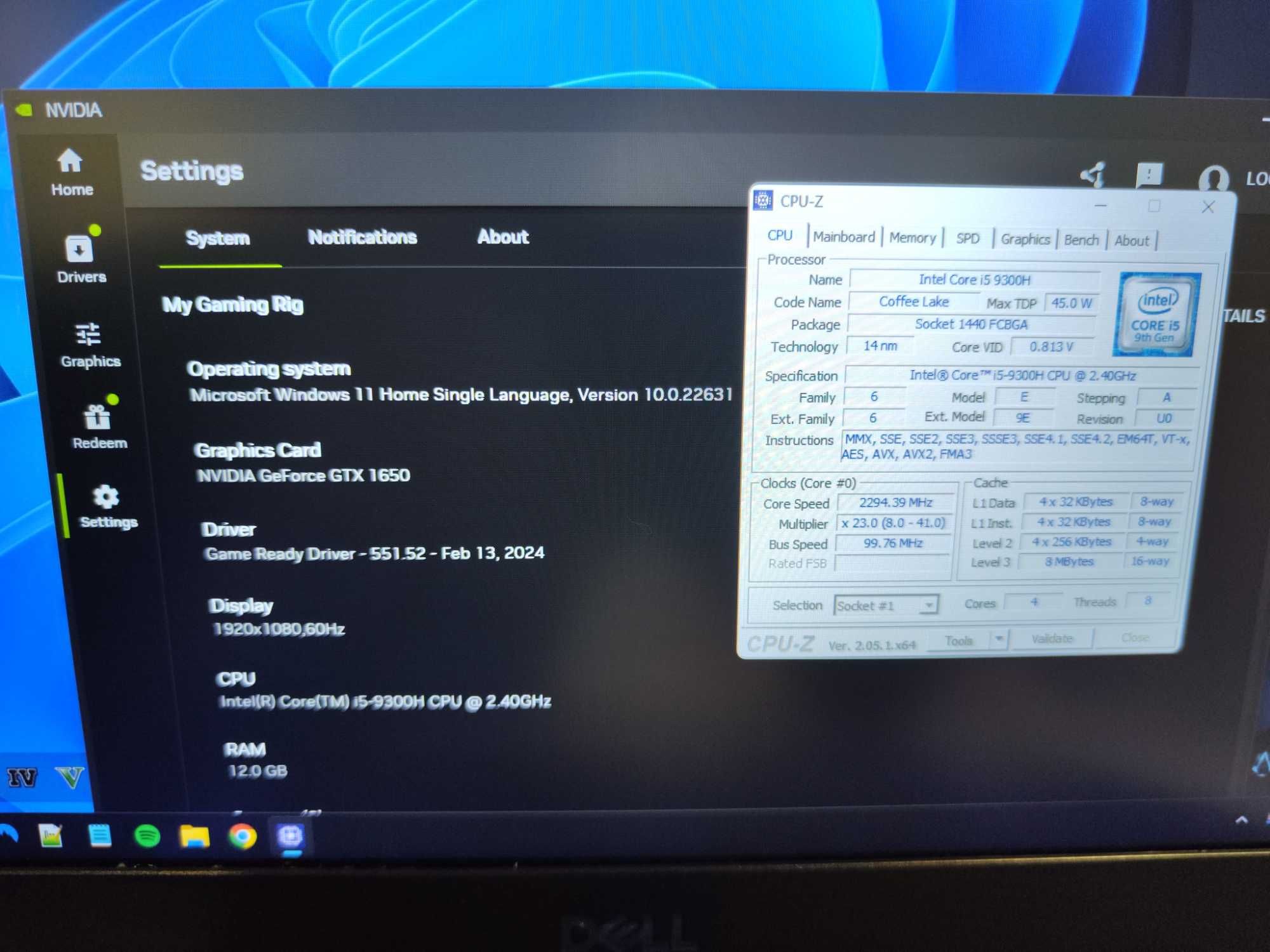Screen dimensions: 1270x952
Task: Click the CPU-Z title bar app icon
Action: 763,201
